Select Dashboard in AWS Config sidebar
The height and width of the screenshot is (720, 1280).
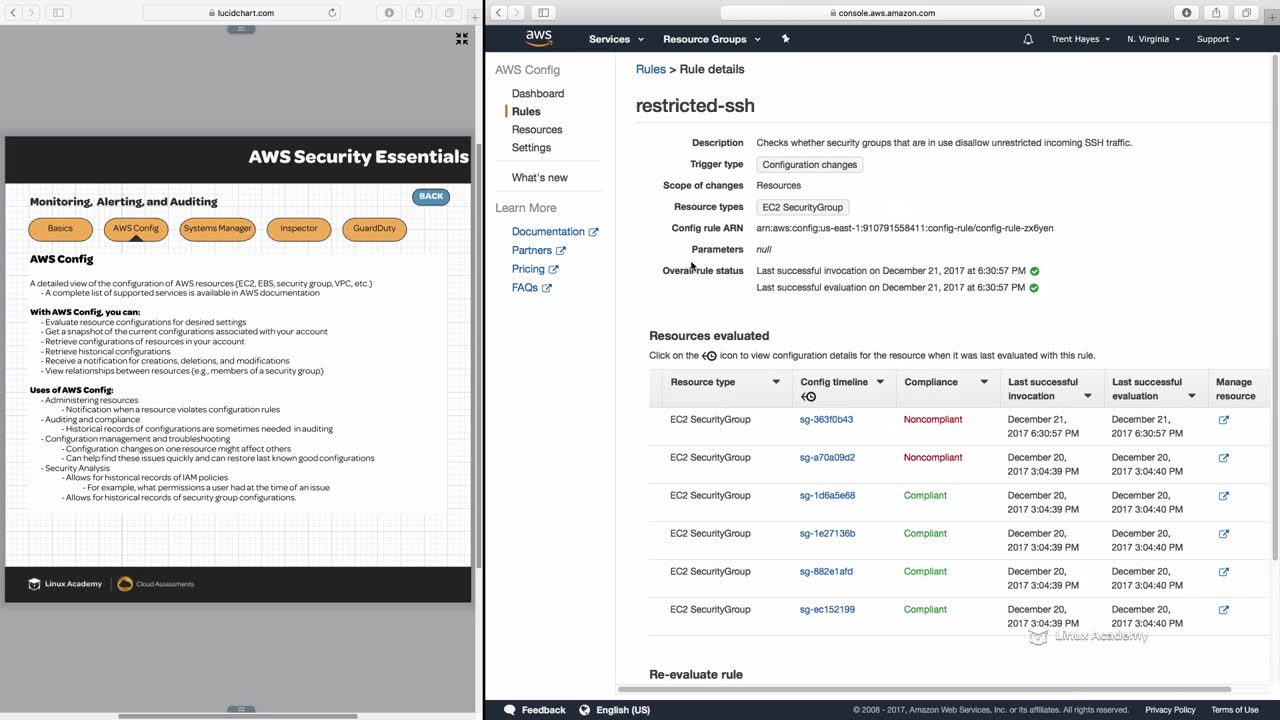[538, 94]
